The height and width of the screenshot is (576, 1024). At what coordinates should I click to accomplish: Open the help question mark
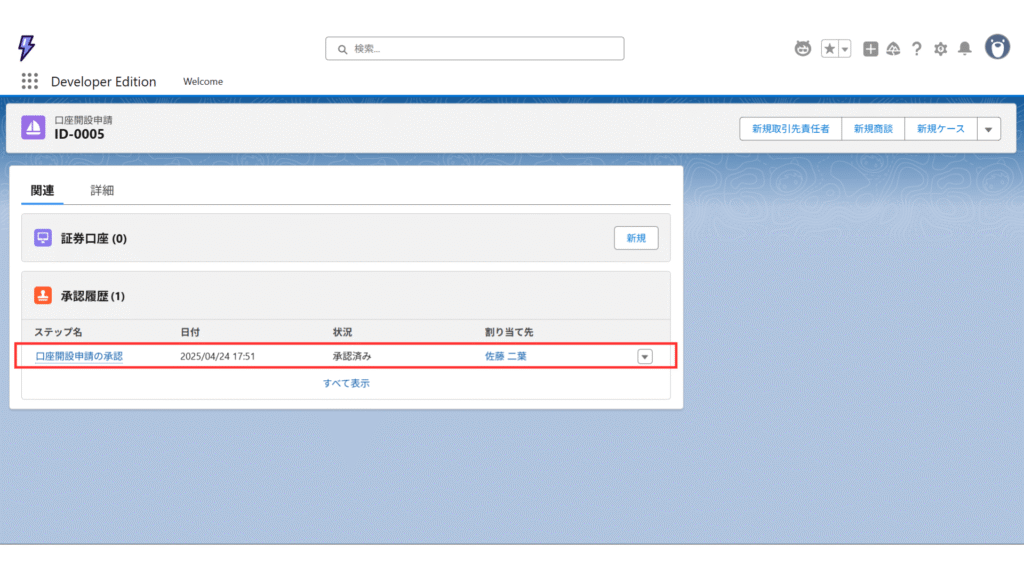[x=917, y=48]
